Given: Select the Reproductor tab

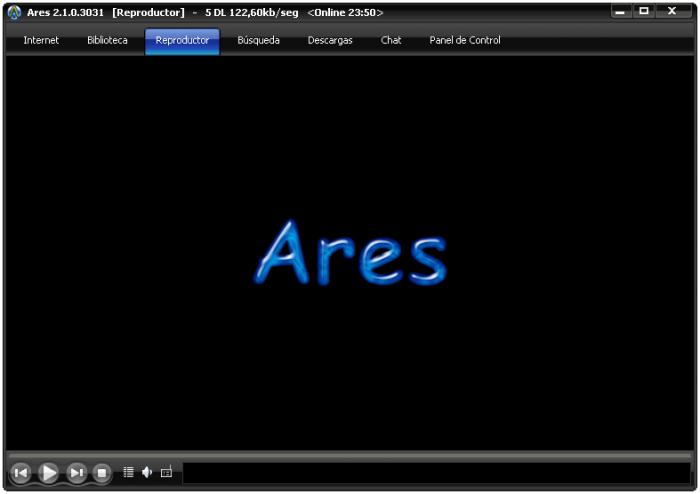Looking at the screenshot, I should 182,41.
